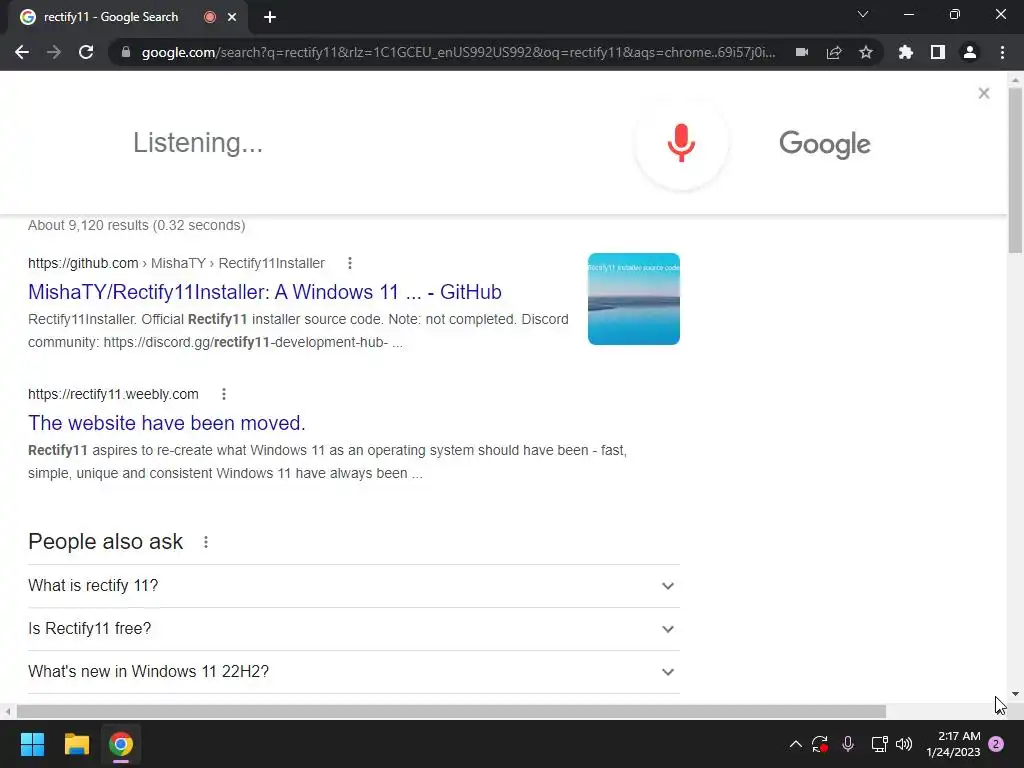
Task: Open the Windows Start menu
Action: pos(32,744)
